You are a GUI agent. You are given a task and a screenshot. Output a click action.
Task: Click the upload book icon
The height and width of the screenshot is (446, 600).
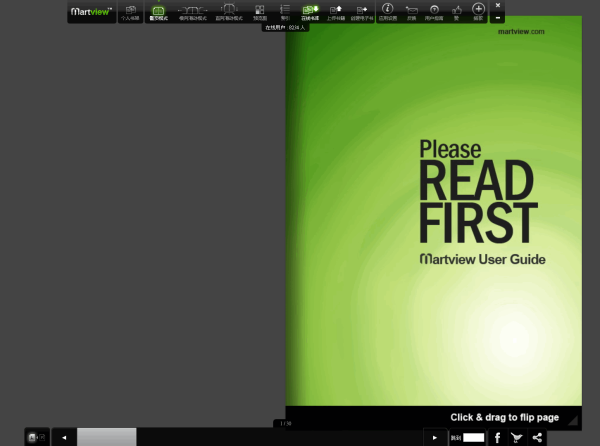point(336,13)
